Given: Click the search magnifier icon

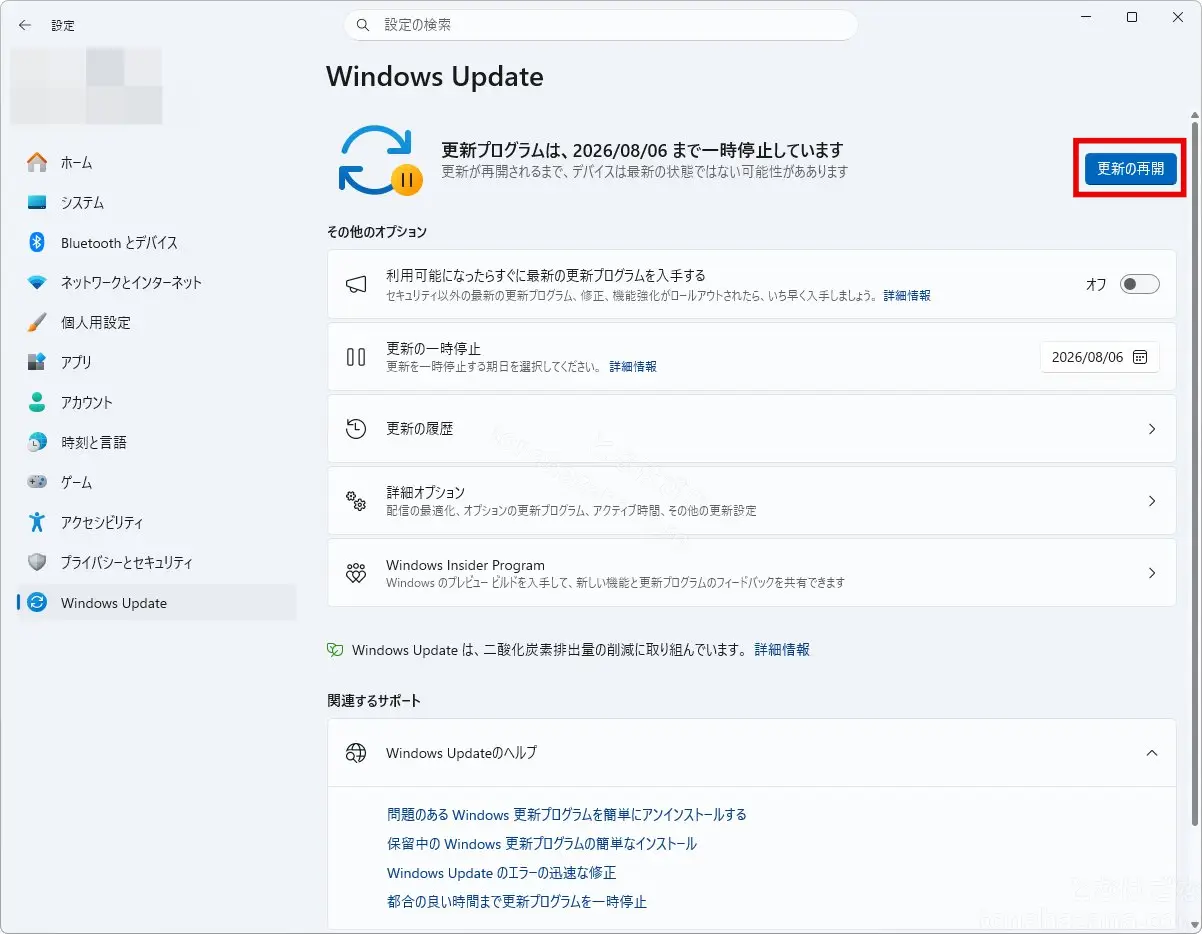Looking at the screenshot, I should tap(363, 25).
